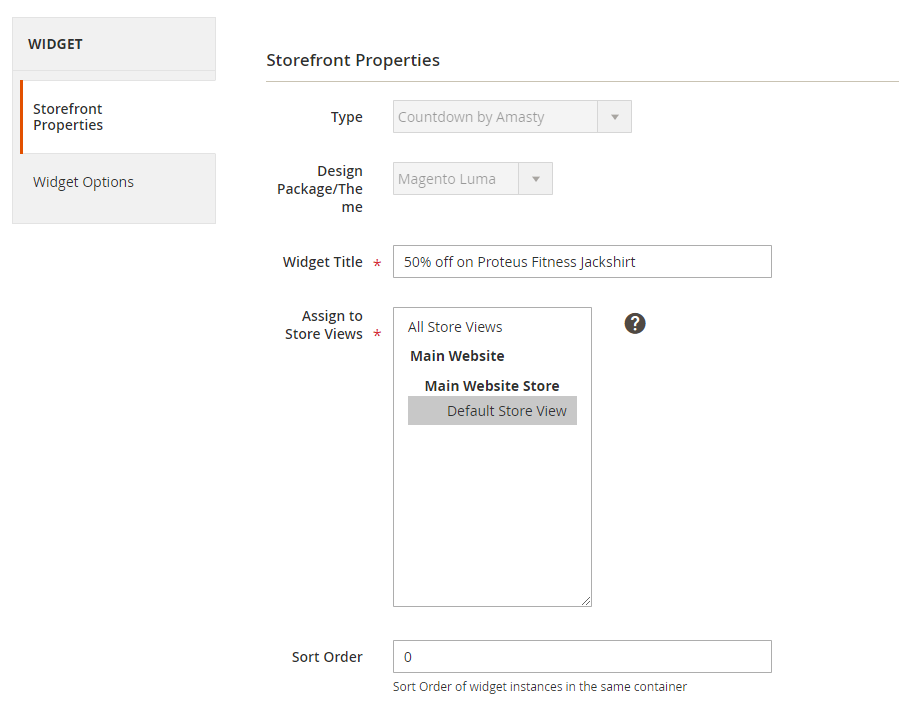Click the Type dropdown arrow button

coord(614,117)
